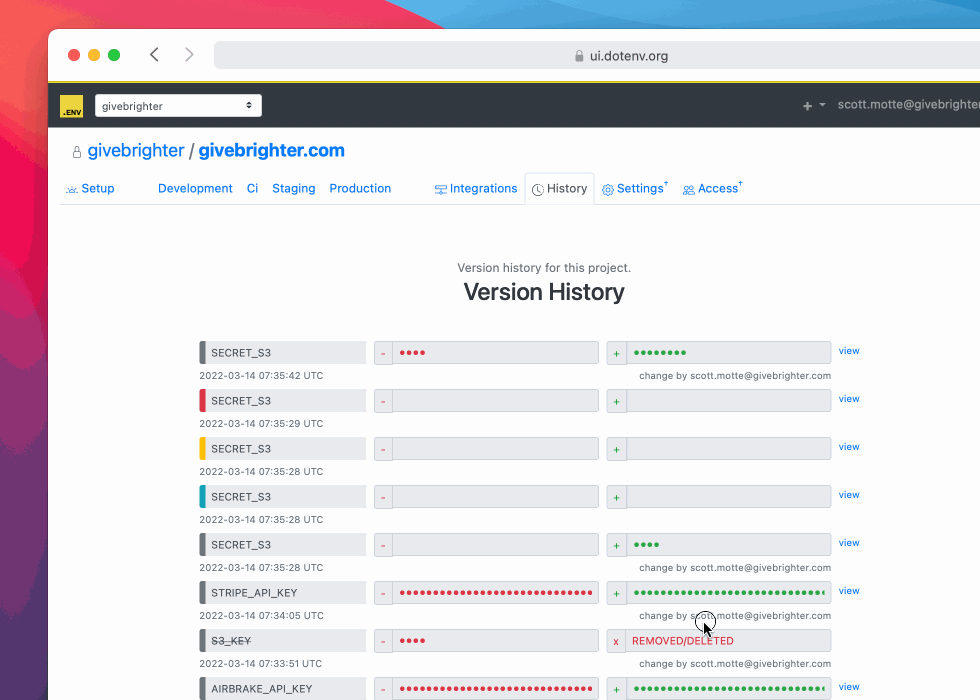Screen dimensions: 980x700
Task: Go to the Production environment tab
Action: tap(360, 189)
